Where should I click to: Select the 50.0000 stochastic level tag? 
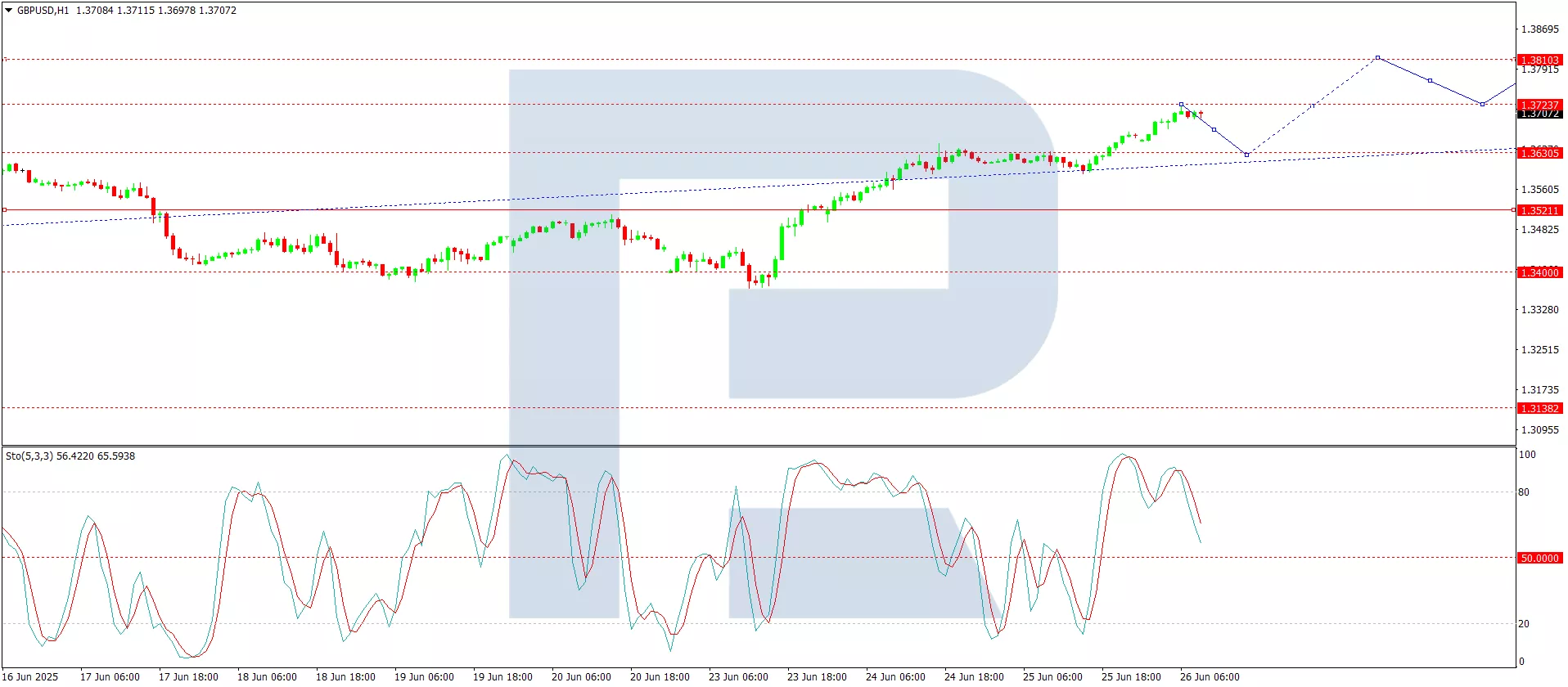[1539, 558]
